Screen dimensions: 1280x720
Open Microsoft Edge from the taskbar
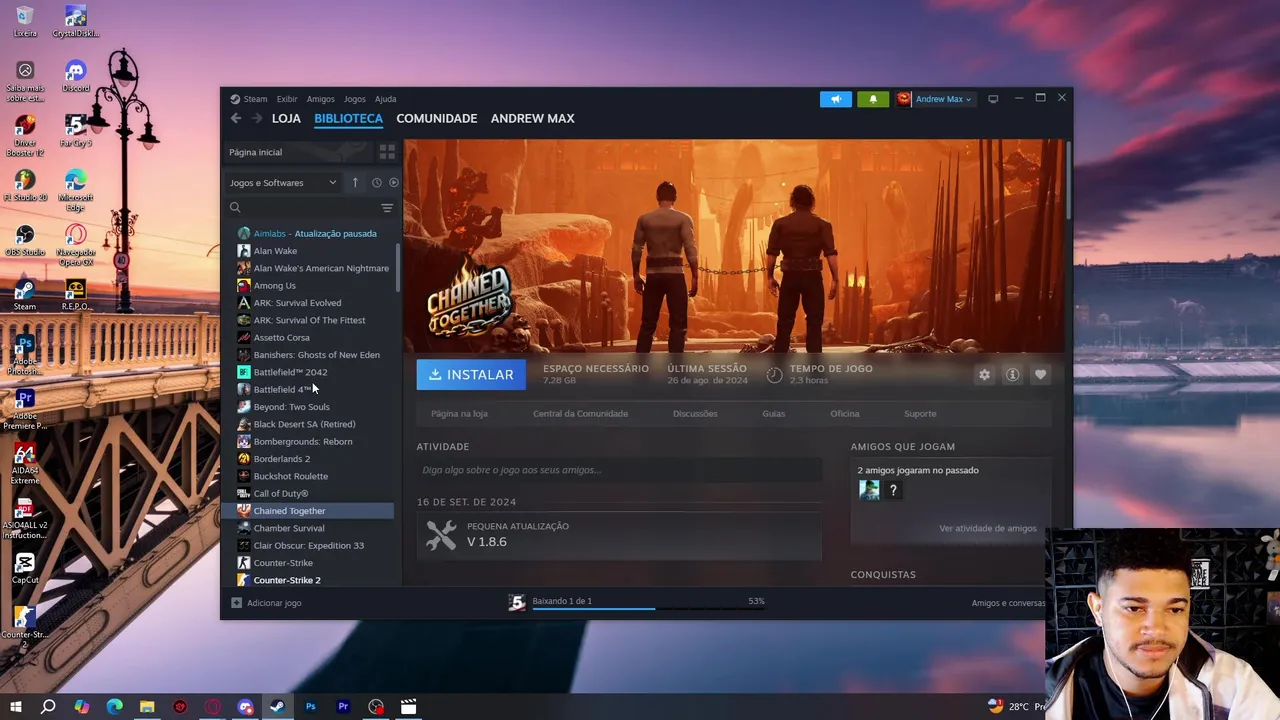[114, 707]
